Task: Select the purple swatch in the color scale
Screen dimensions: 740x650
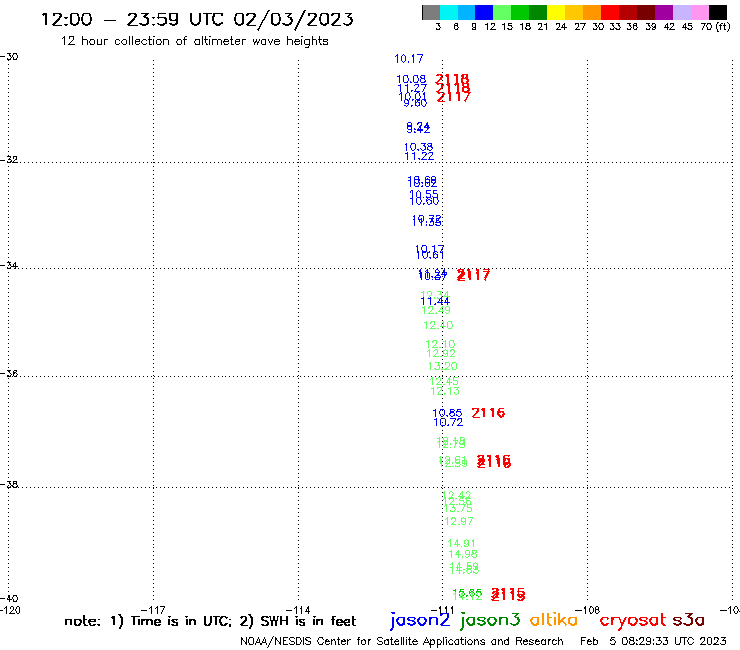Action: tap(664, 12)
